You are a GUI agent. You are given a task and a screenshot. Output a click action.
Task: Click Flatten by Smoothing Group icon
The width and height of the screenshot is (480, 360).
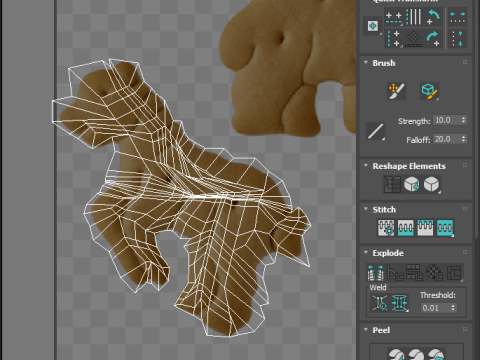pos(414,272)
